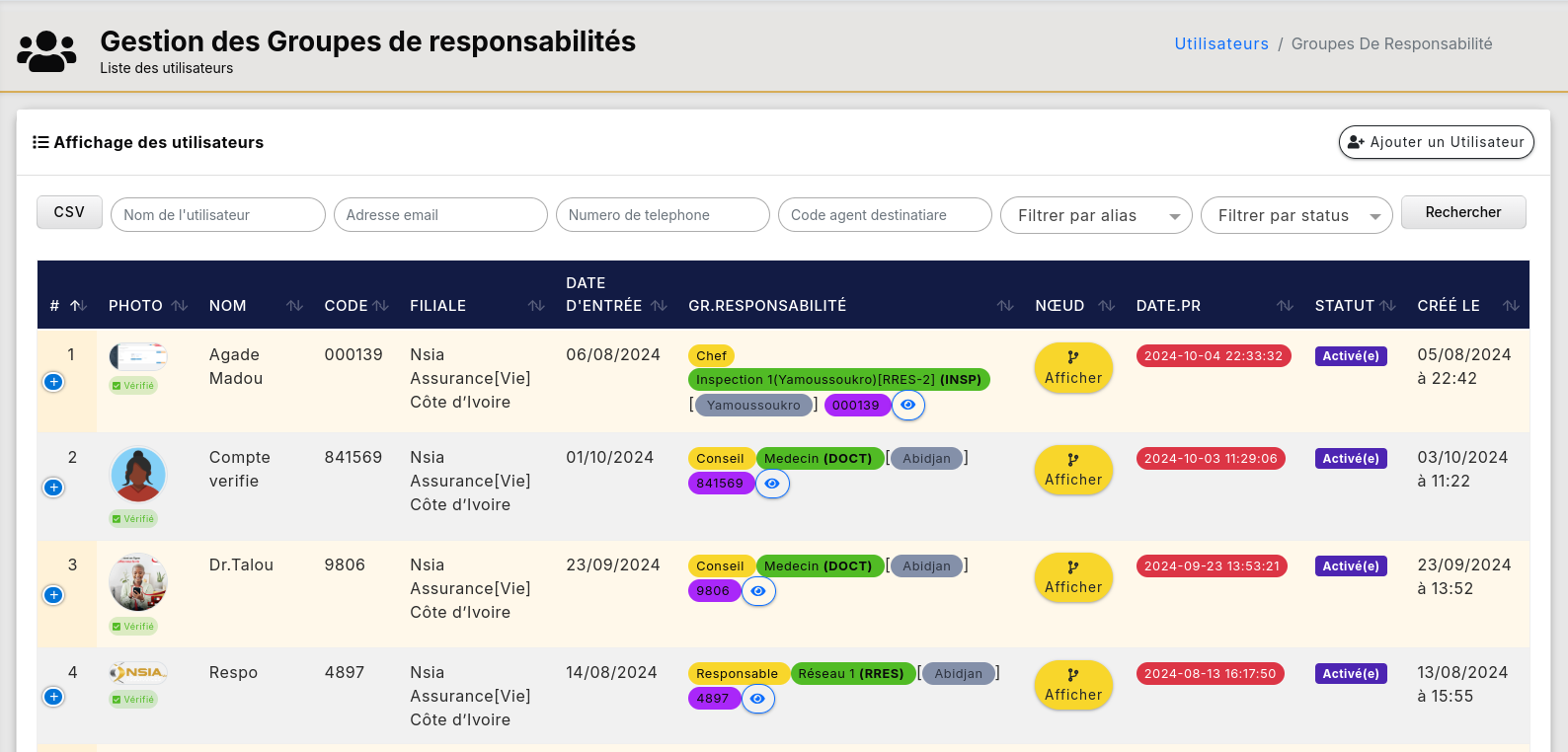1568x752 pixels.
Task: Click the users group icon in header
Action: (46, 51)
